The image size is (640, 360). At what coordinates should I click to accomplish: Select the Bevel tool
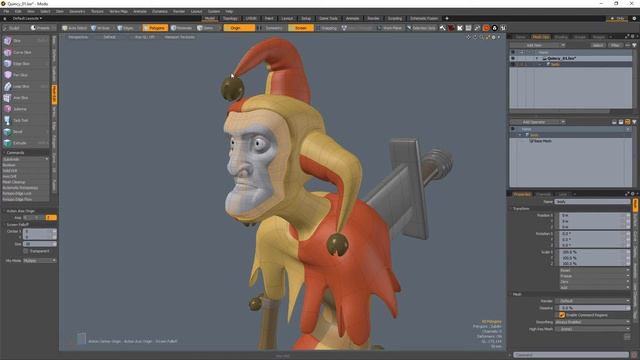(x=25, y=132)
